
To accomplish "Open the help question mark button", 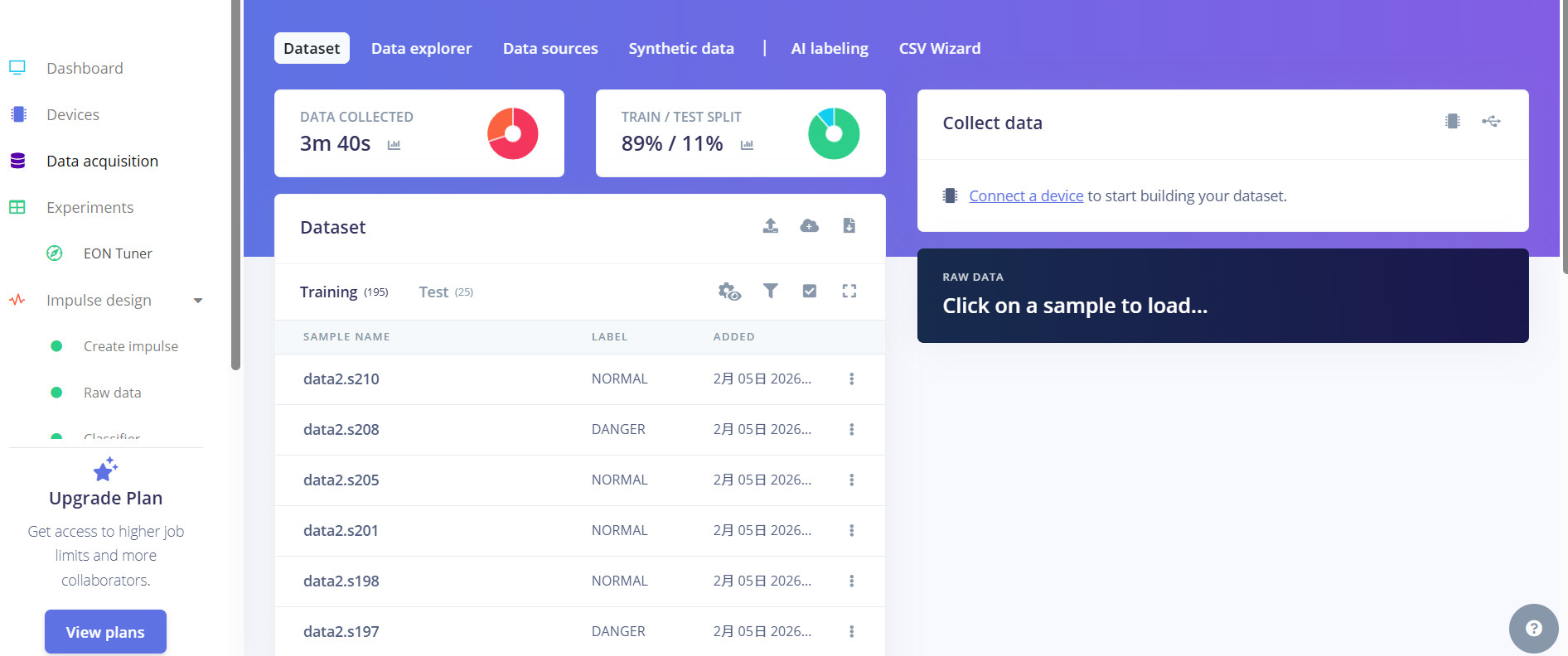I will point(1533,629).
